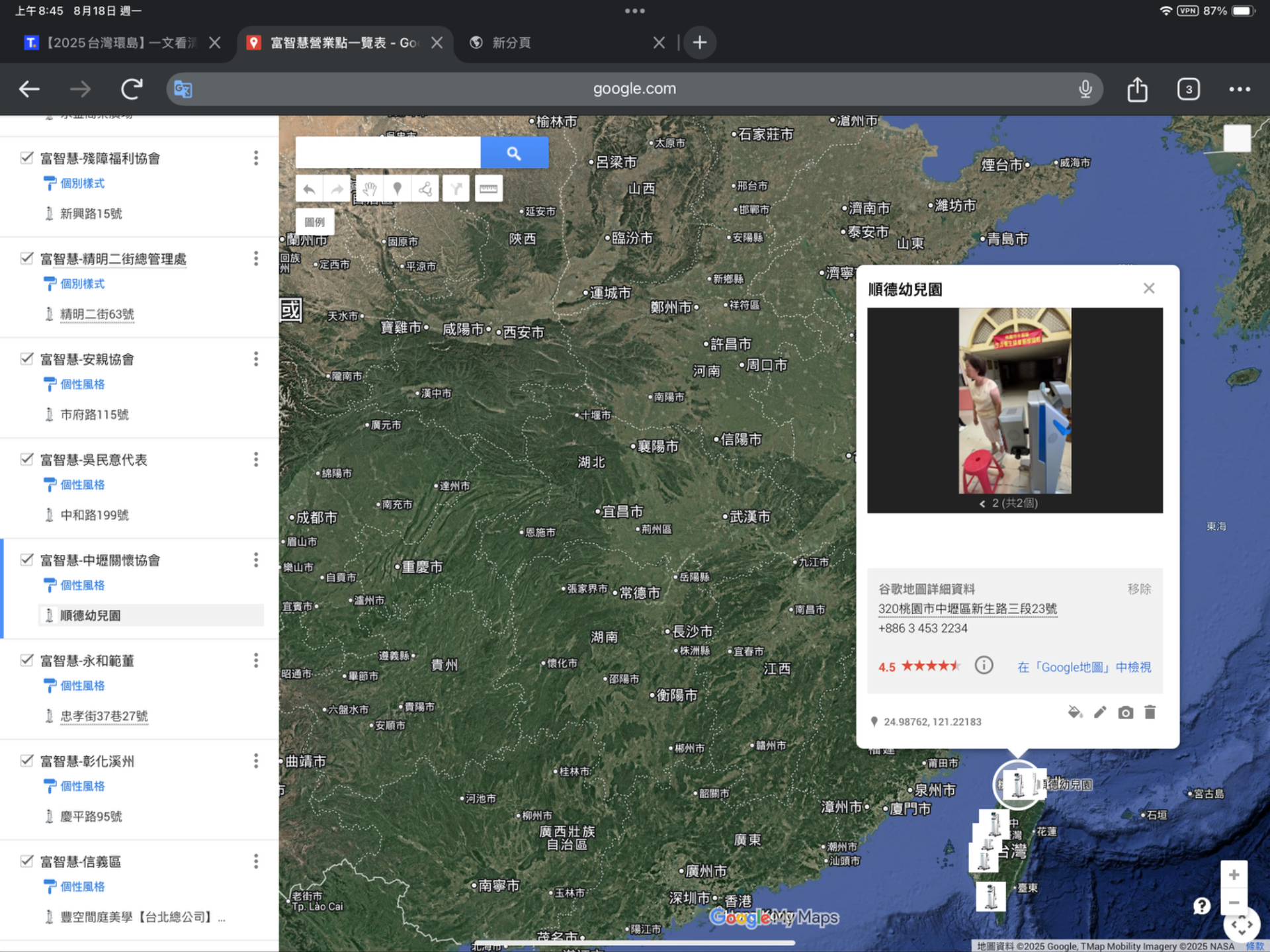Delete marker with the trash icon
Viewport: 1270px width, 952px height.
1150,713
